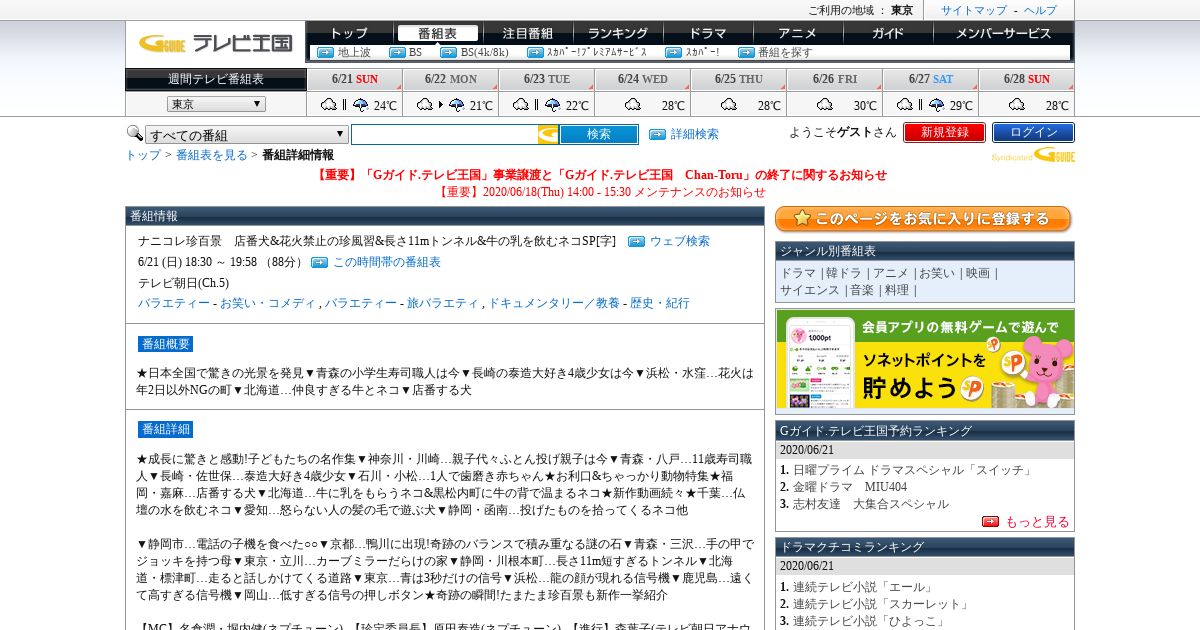The height and width of the screenshot is (630, 1200).
Task: Click 韓ドラ in genre list
Action: point(845,273)
